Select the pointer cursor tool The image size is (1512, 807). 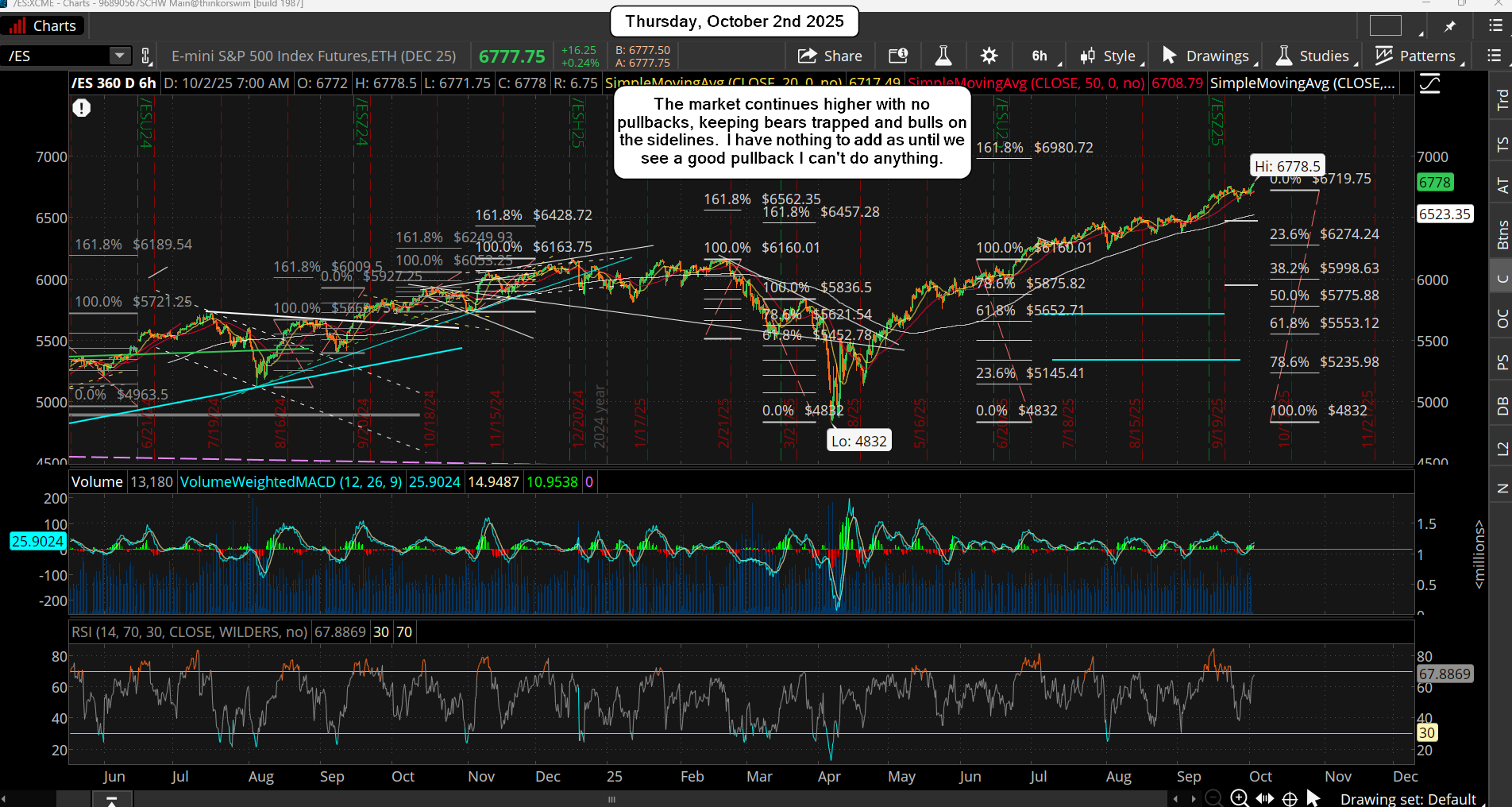tap(1313, 798)
